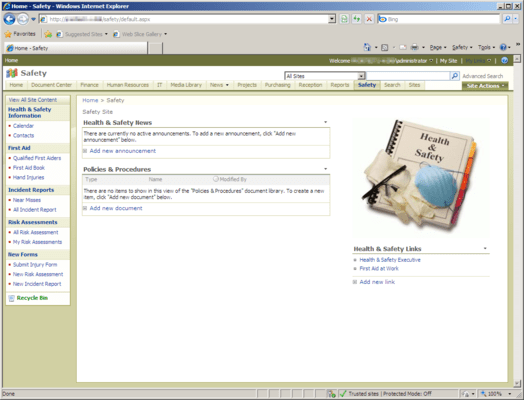
Task: Click inside the site search text box
Action: (x=408, y=76)
